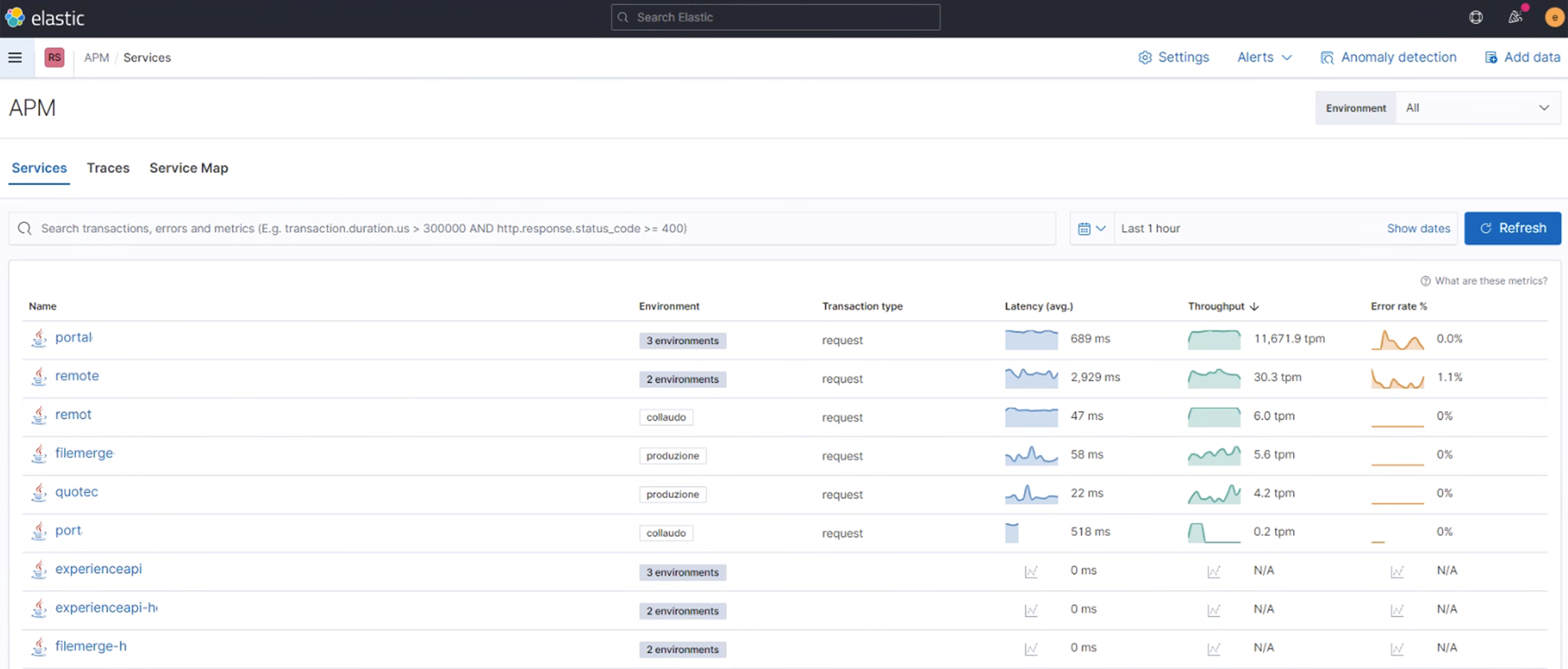Click the help icon in What are these metrics

[x=1425, y=281]
